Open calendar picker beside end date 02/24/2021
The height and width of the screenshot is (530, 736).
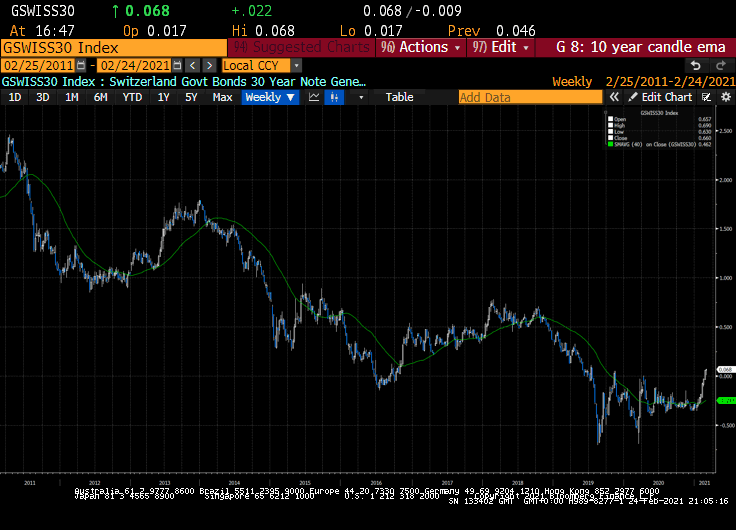pyautogui.click(x=177, y=65)
